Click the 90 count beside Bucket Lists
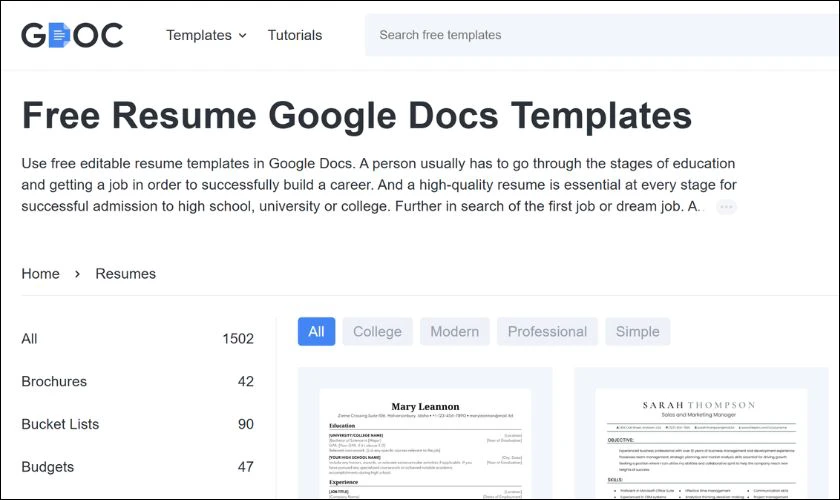The height and width of the screenshot is (500, 840). pyautogui.click(x=245, y=424)
